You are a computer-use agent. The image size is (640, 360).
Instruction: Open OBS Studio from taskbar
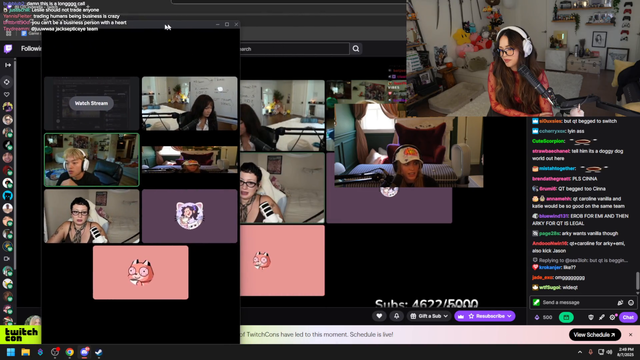tap(55, 352)
